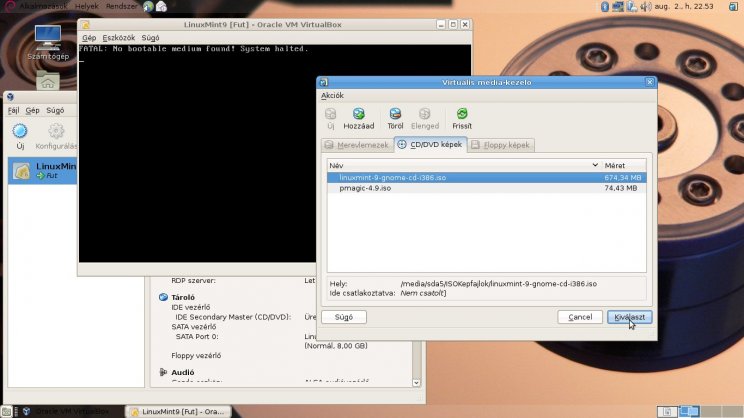Click the mail launcher icon in top panel

[x=161, y=7]
